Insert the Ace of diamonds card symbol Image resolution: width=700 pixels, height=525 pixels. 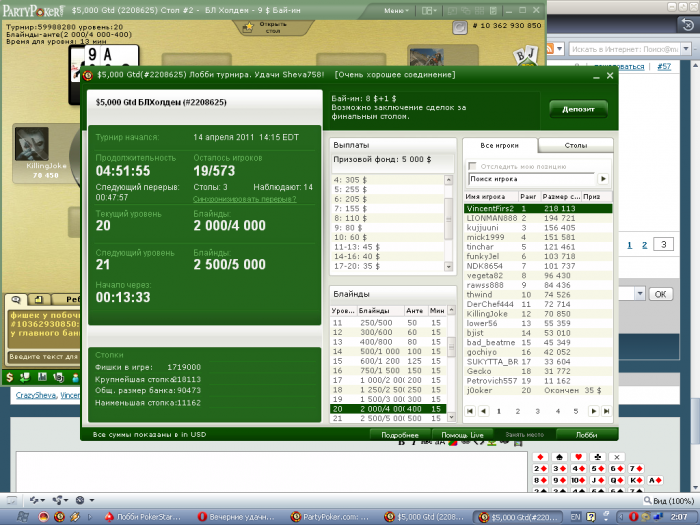click(655, 480)
